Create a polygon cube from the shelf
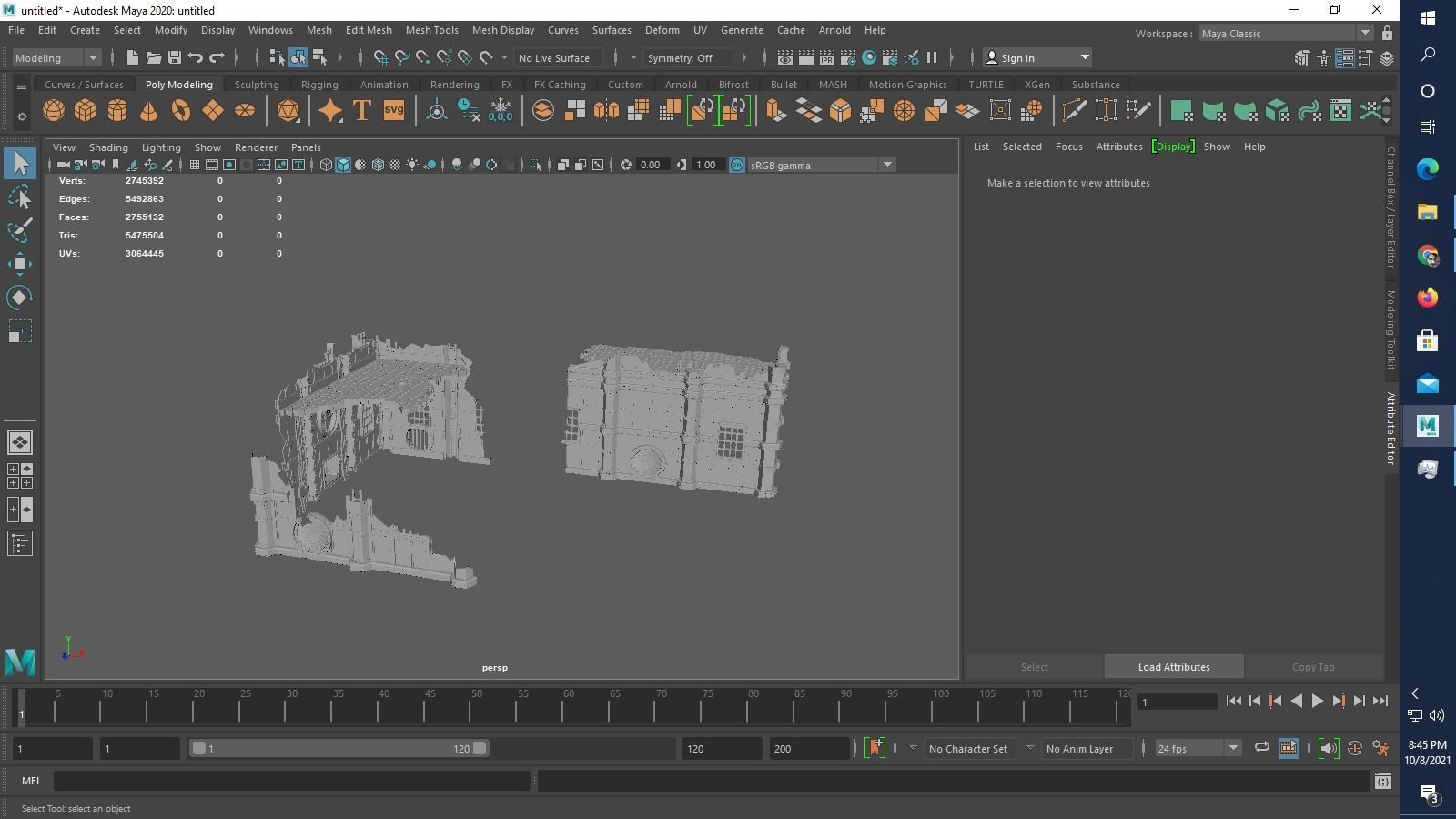The height and width of the screenshot is (819, 1456). tap(86, 111)
